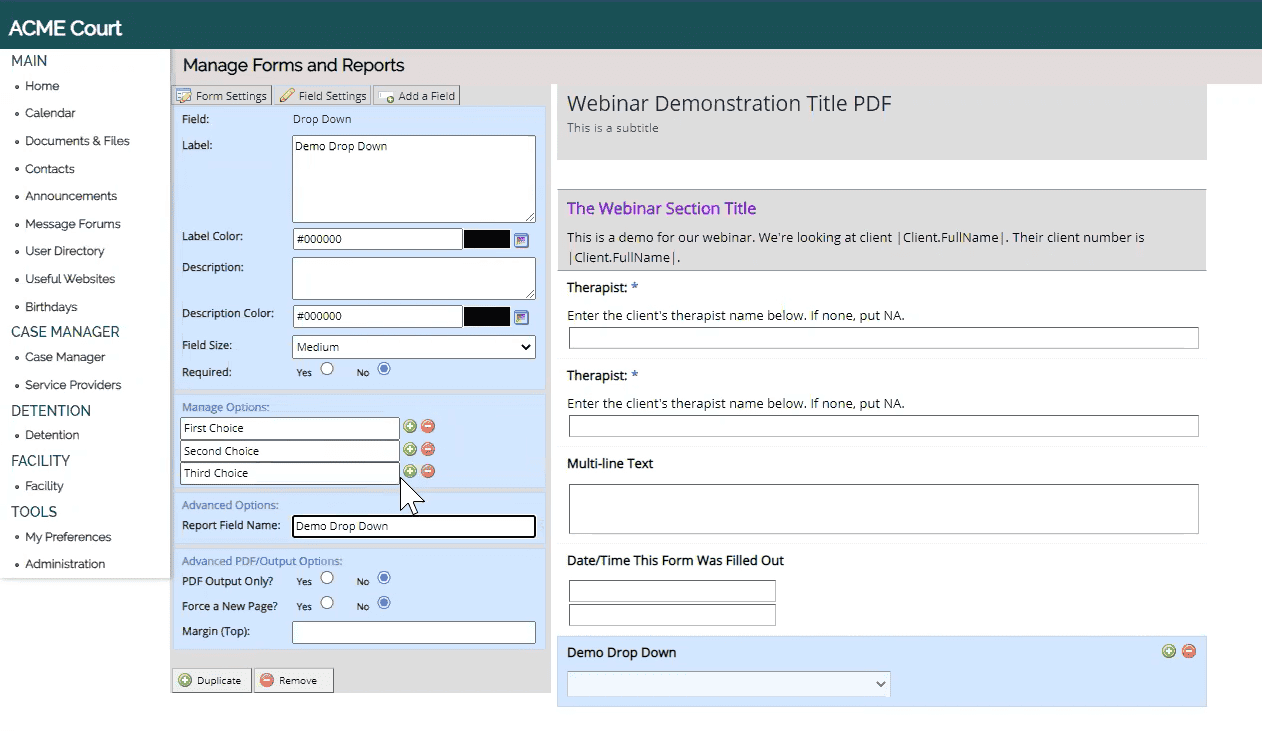The width and height of the screenshot is (1262, 731).
Task: Open Birthdays link
Action: 51,307
